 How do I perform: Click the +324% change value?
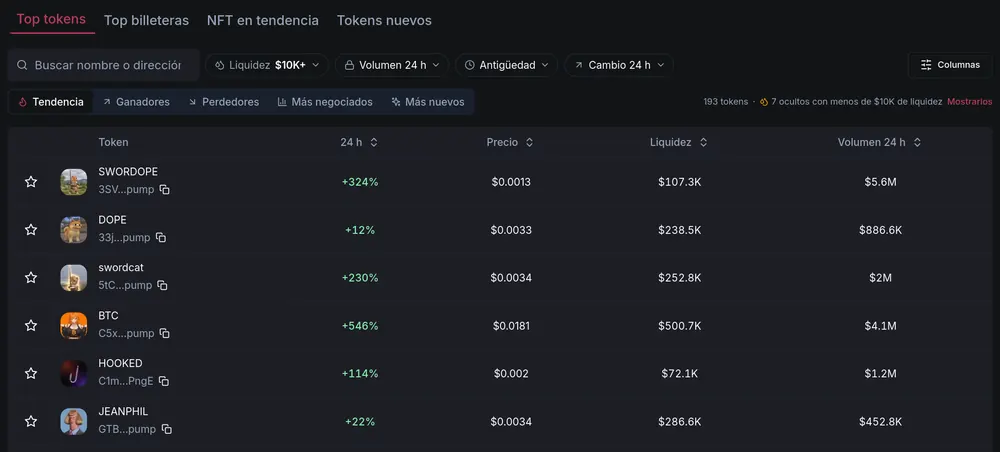tap(360, 182)
